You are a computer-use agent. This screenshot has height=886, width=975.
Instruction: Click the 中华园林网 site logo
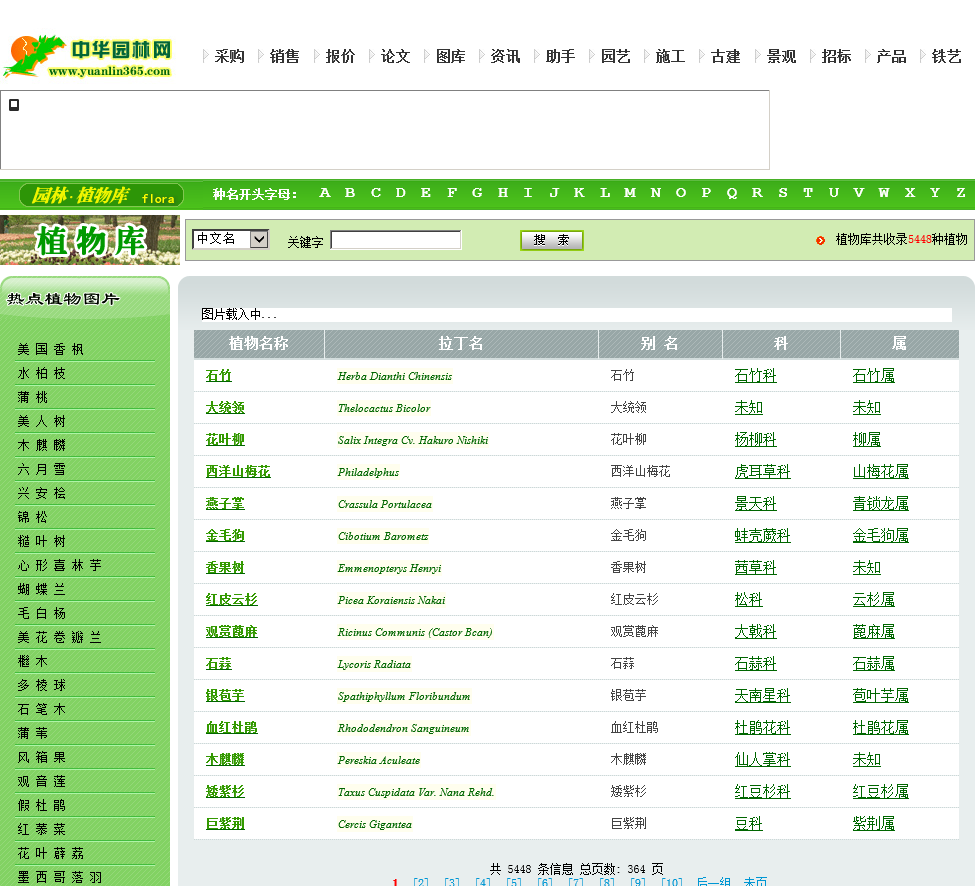tap(88, 57)
